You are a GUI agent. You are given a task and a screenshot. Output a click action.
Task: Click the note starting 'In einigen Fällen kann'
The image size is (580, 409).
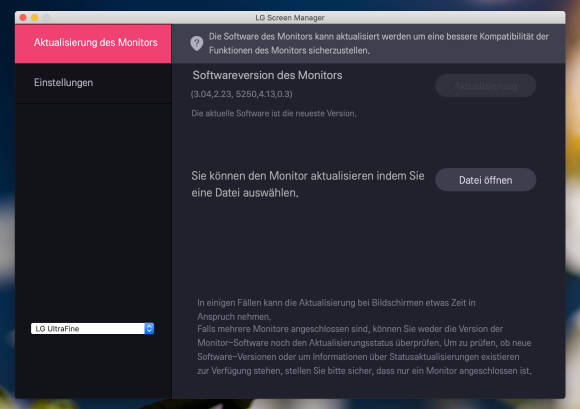336,310
